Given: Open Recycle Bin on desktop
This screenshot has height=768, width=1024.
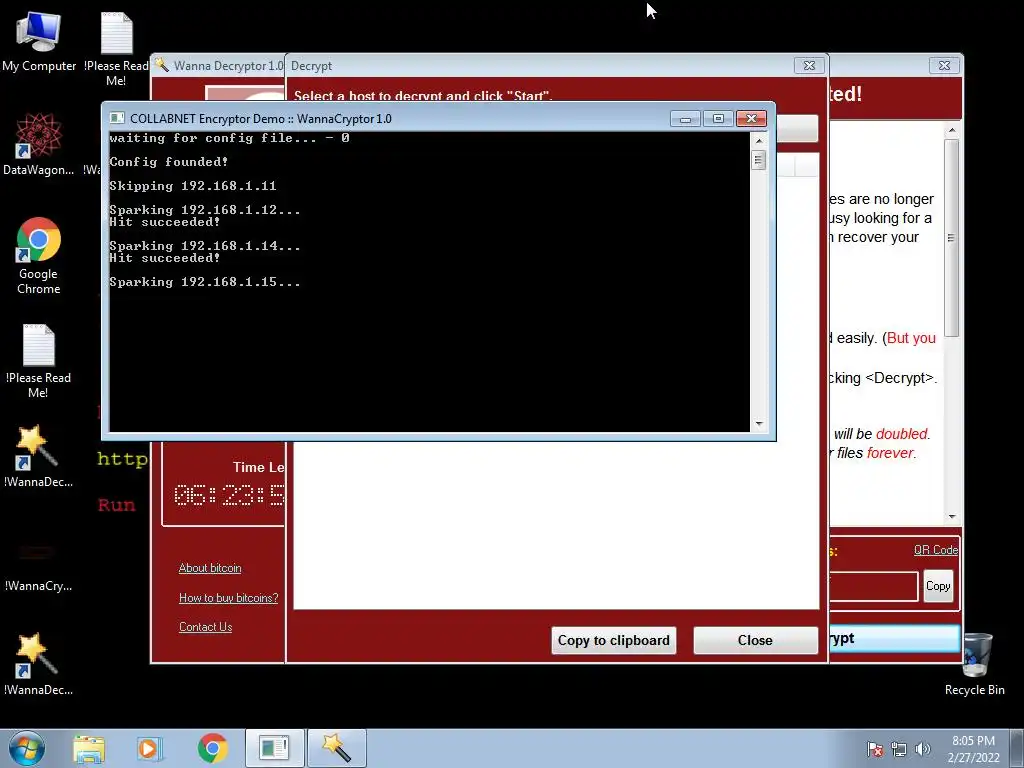Looking at the screenshot, I should (974, 664).
